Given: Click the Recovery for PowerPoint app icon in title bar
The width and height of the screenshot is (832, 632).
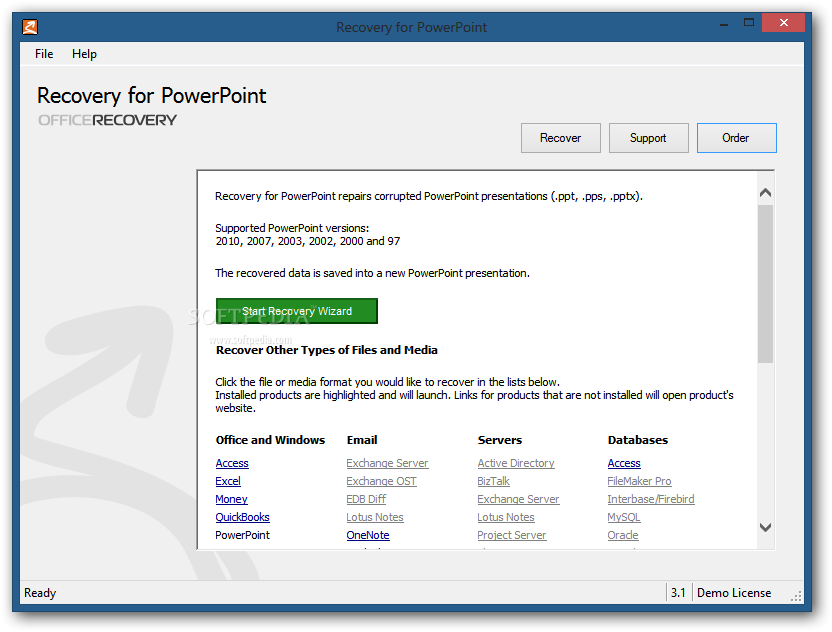Looking at the screenshot, I should (30, 27).
